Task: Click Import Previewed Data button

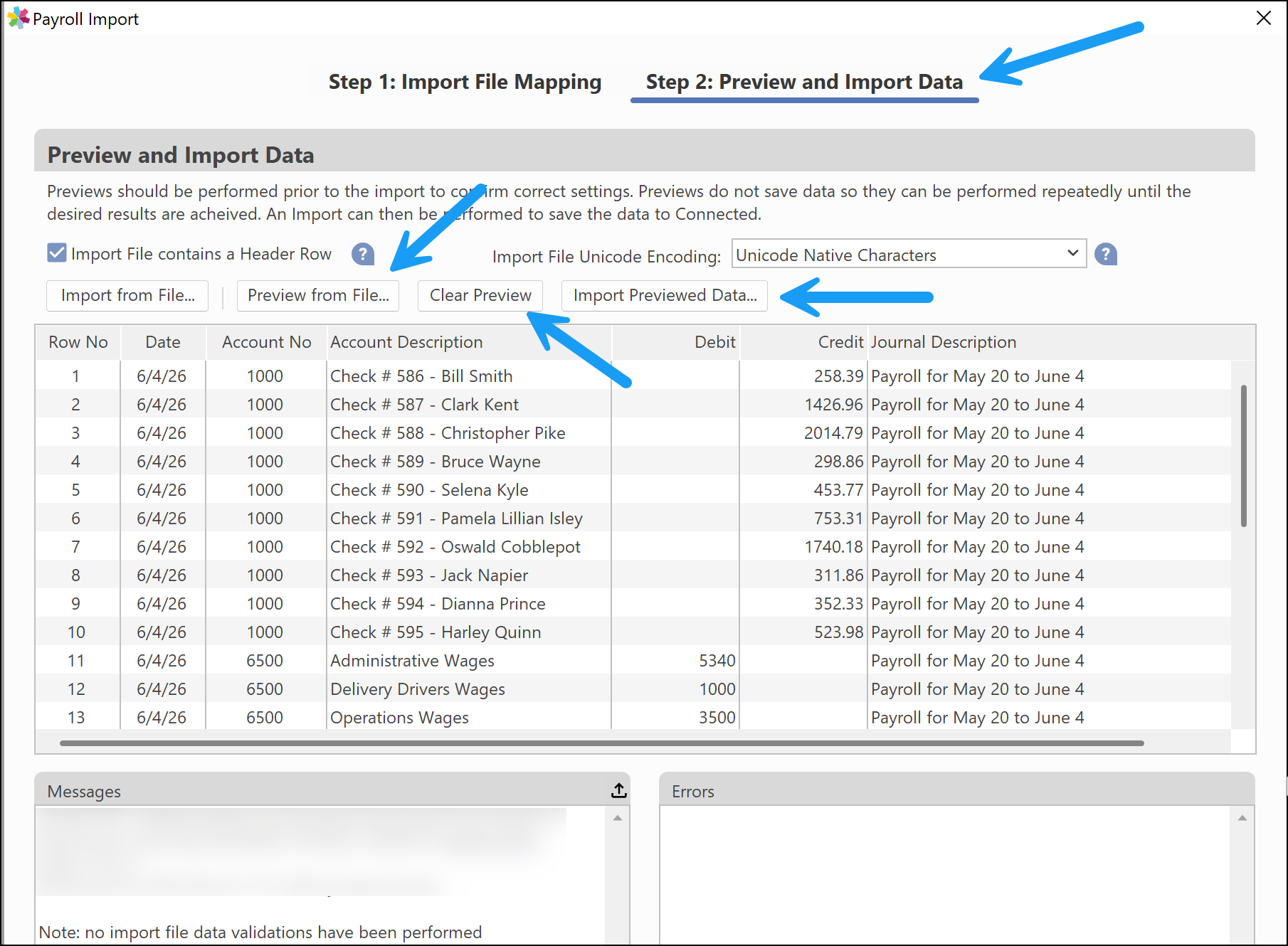Action: pyautogui.click(x=665, y=295)
